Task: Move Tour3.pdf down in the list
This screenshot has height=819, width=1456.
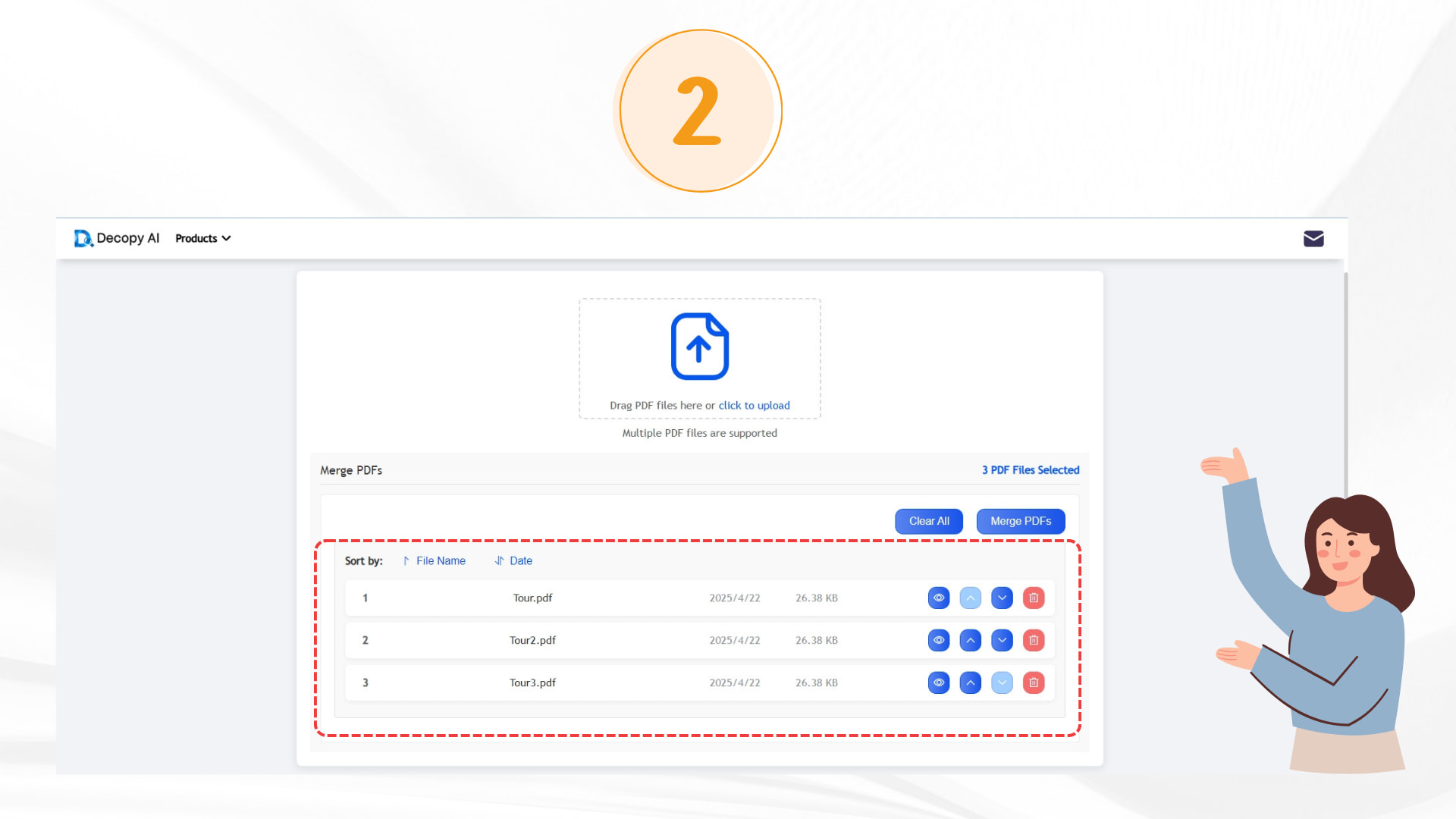Action: (x=1002, y=683)
